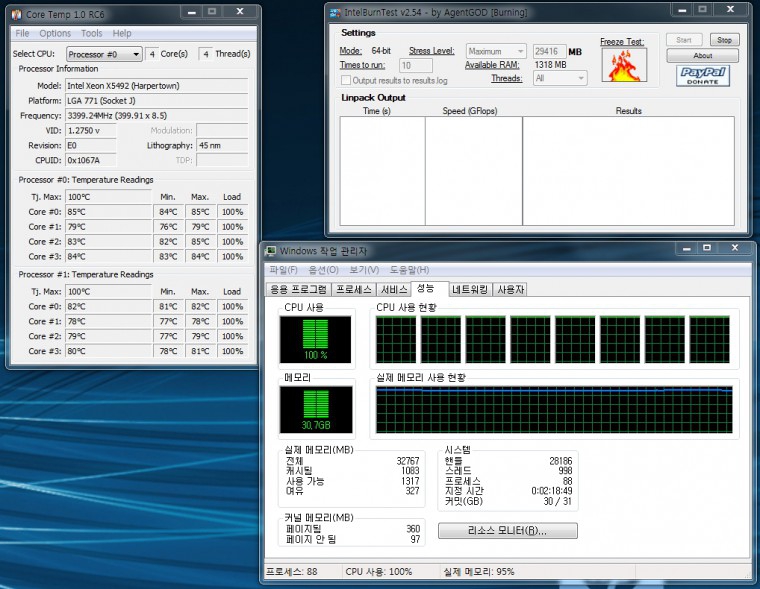This screenshot has width=760, height=589.
Task: Open Task Manager 옵션(O) menu
Action: pos(323,270)
